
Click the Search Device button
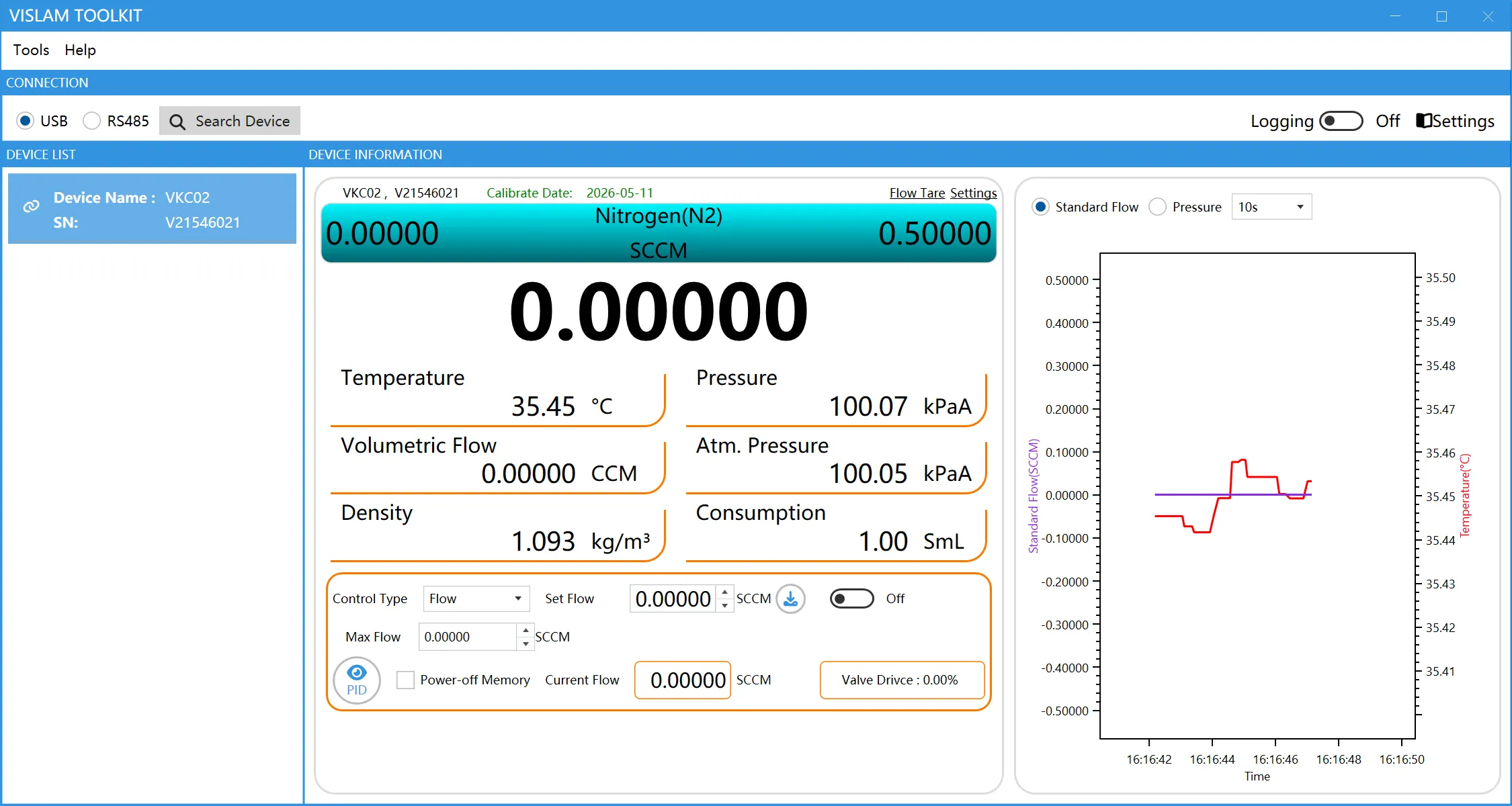[229, 121]
